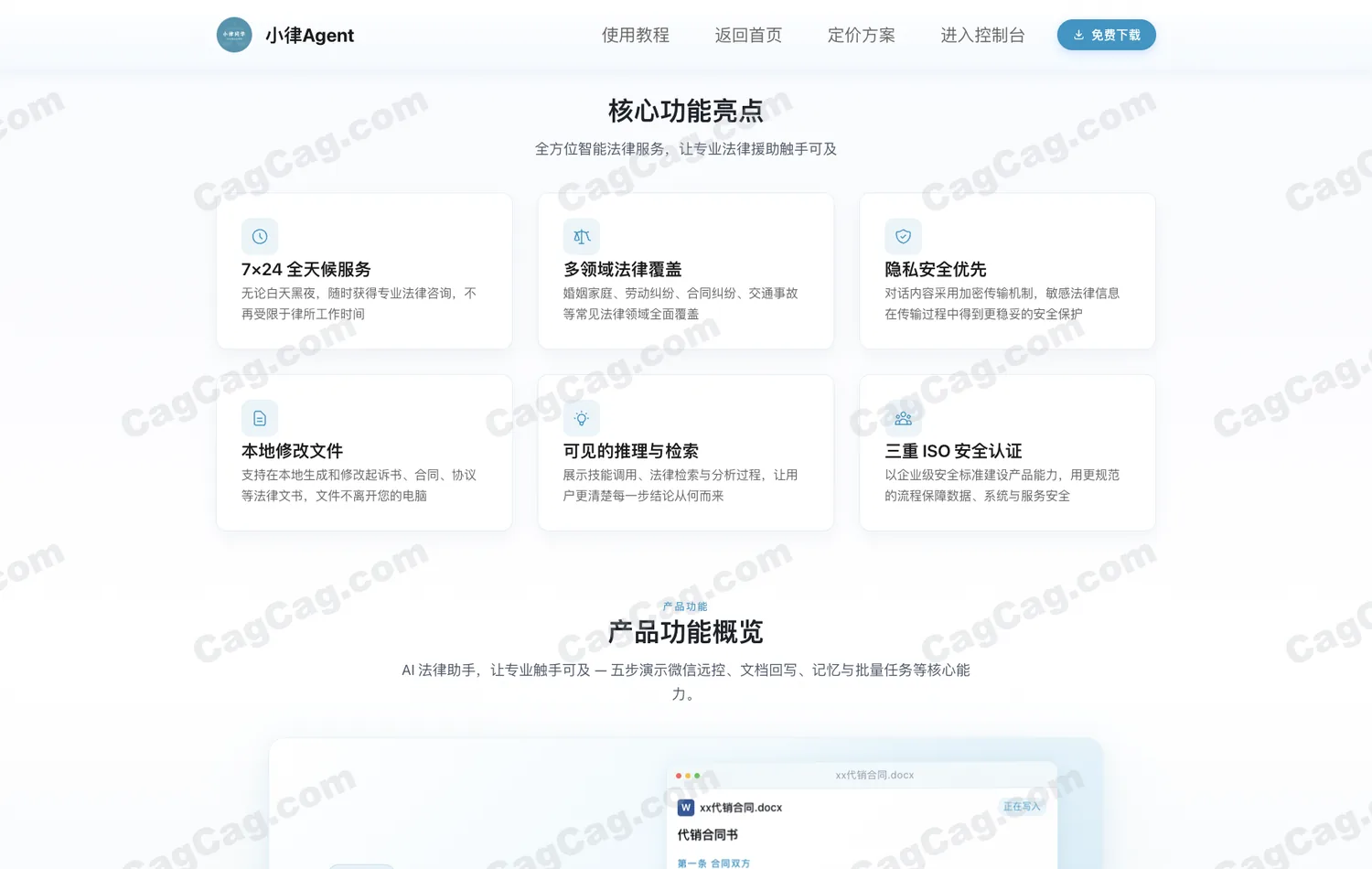Click the 小律Agent brand name text
The height and width of the screenshot is (869, 1372).
(309, 35)
